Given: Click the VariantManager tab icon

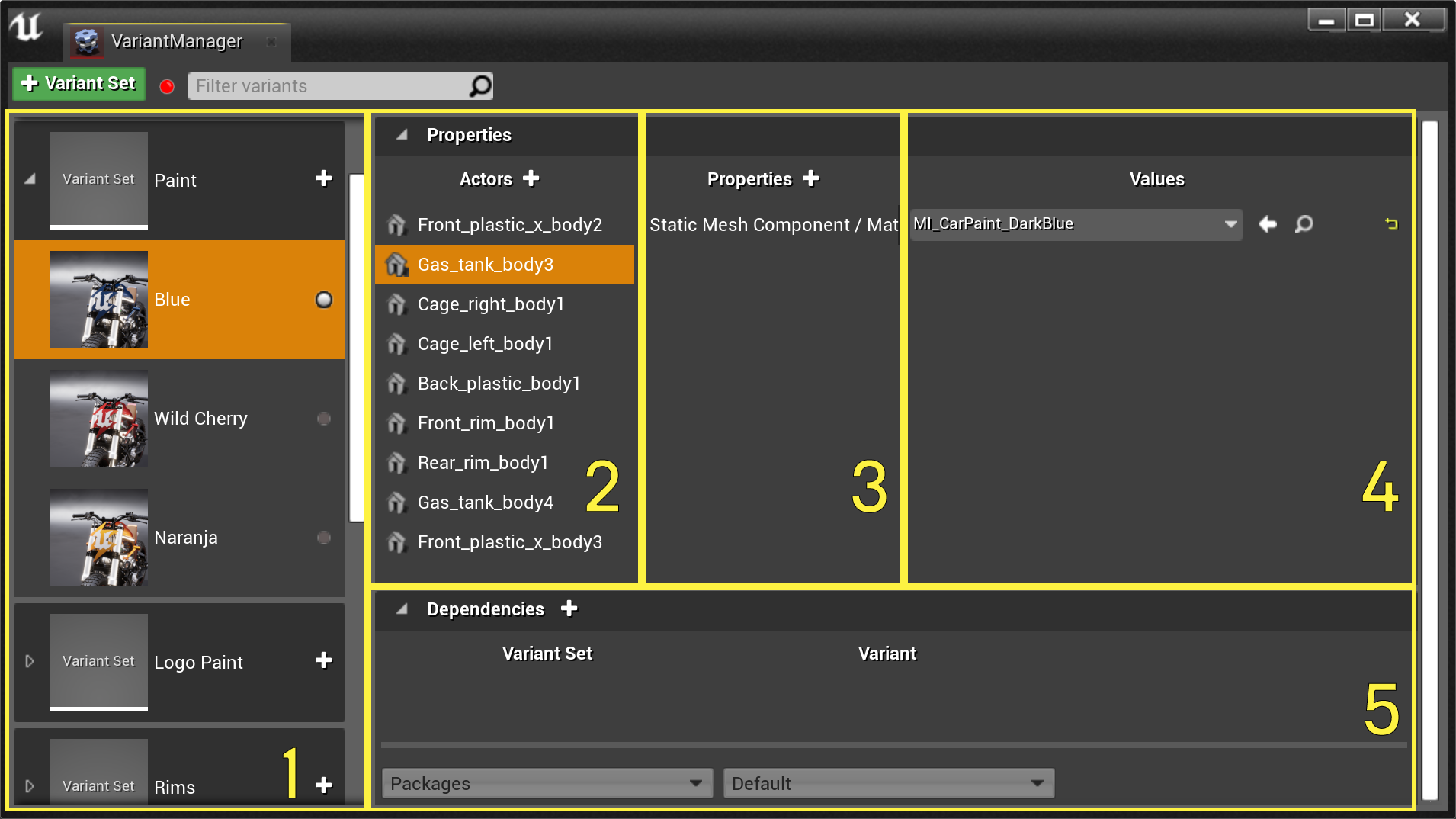Looking at the screenshot, I should (86, 42).
